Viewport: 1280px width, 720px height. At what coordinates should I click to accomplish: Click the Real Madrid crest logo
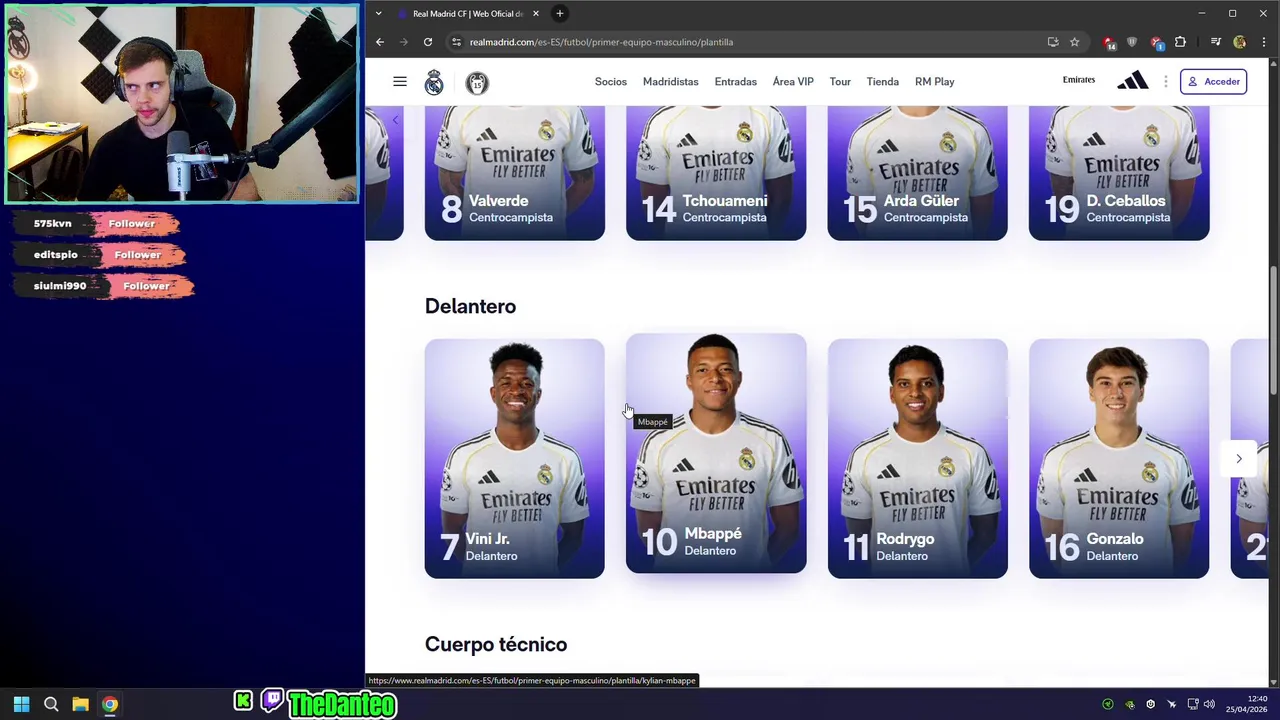click(434, 82)
